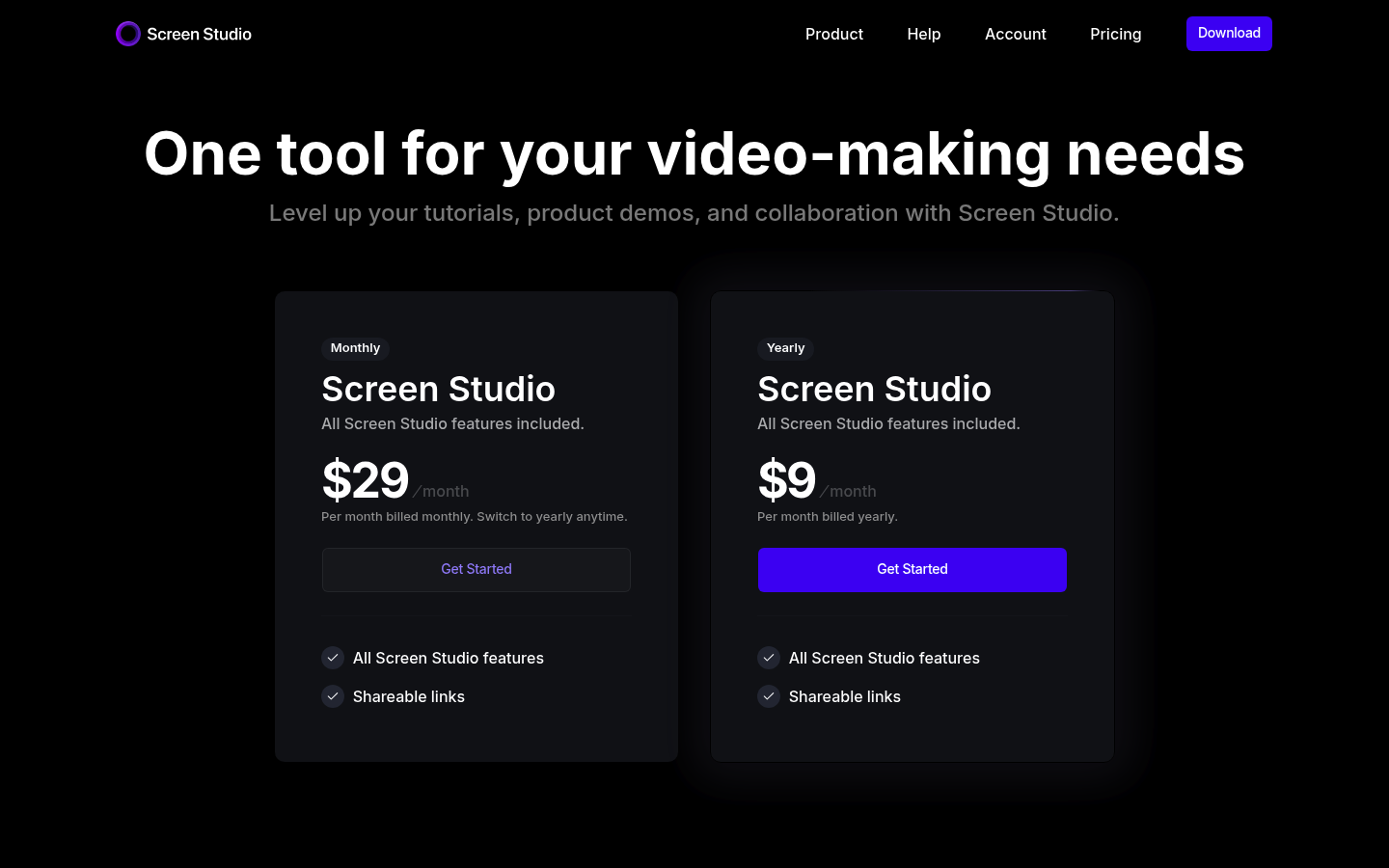Click Yearly card 'Shareable links' text
The height and width of the screenshot is (868, 1389).
pyautogui.click(x=845, y=696)
